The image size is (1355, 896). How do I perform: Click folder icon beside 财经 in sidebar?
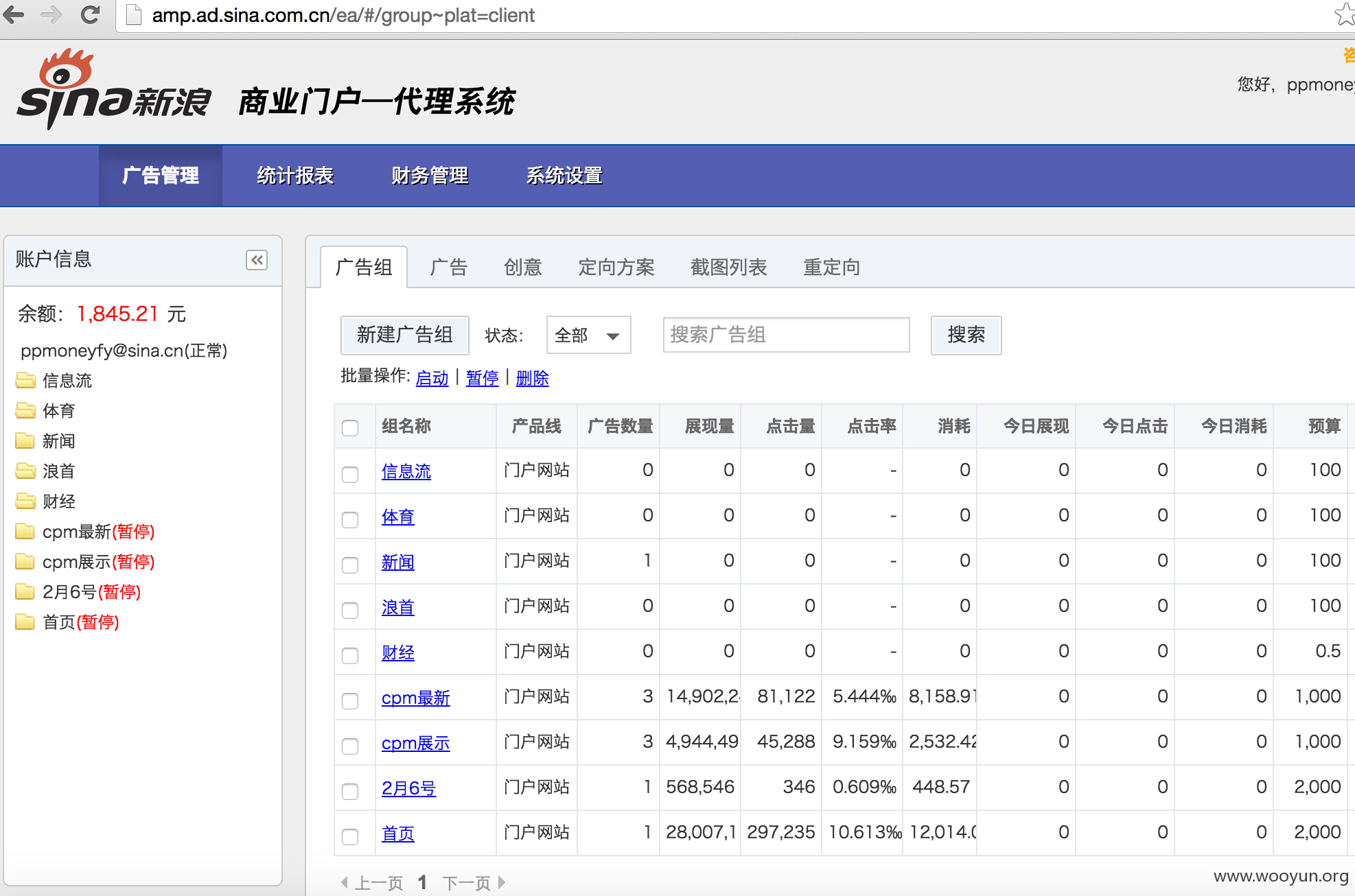coord(25,501)
